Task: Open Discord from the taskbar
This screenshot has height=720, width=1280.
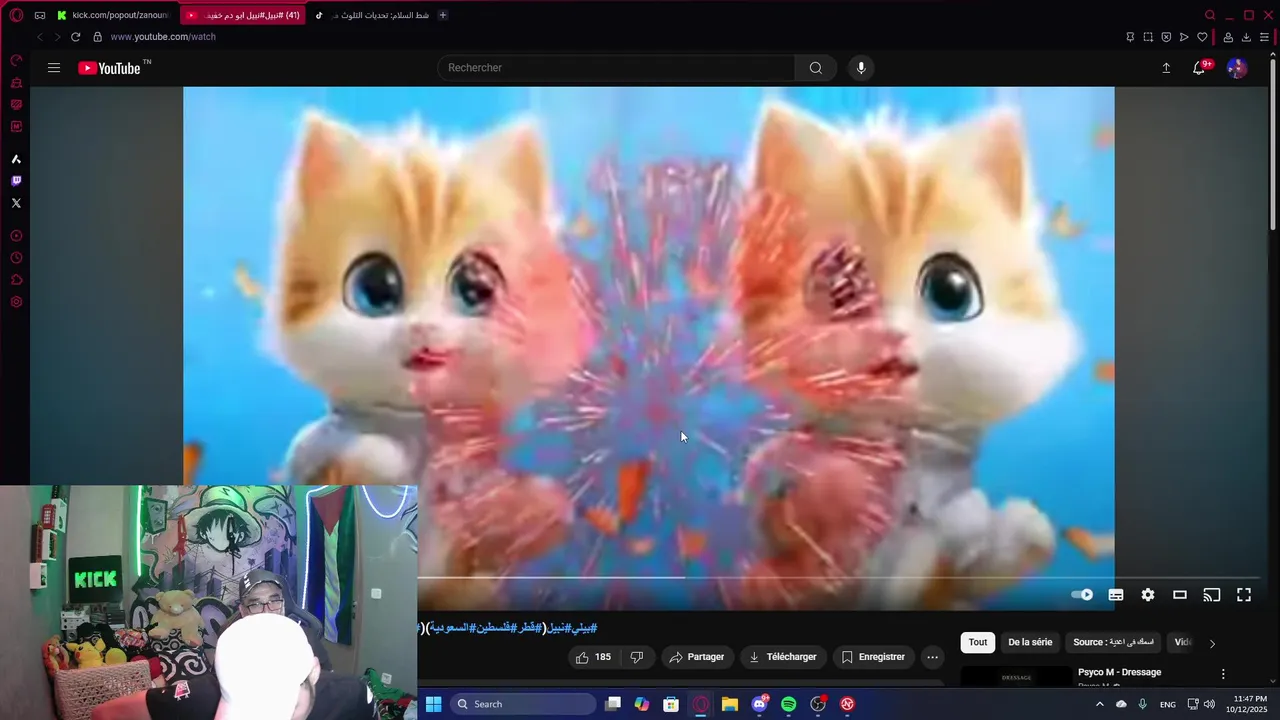Action: (x=759, y=704)
